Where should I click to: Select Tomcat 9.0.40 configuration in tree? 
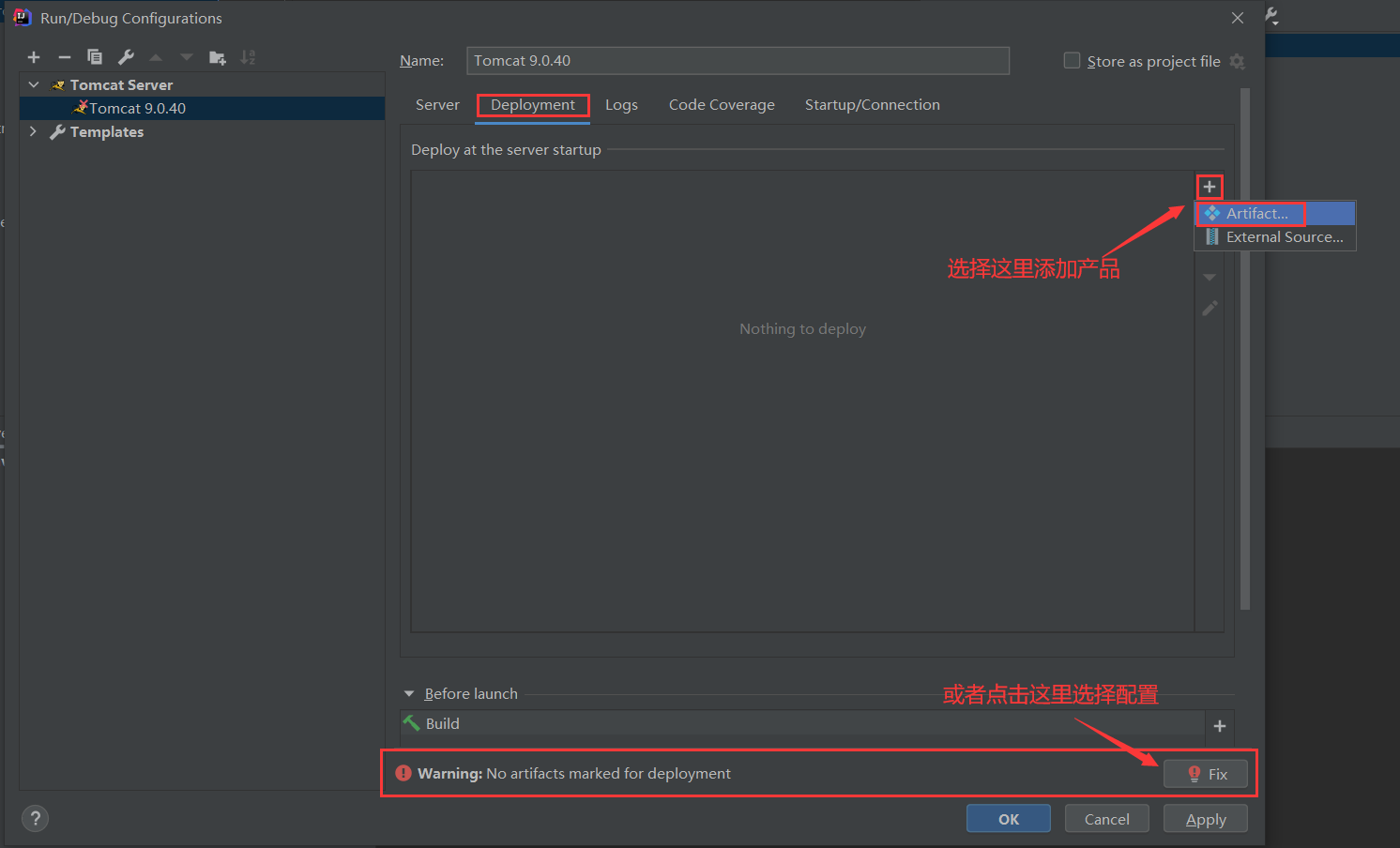(202, 108)
